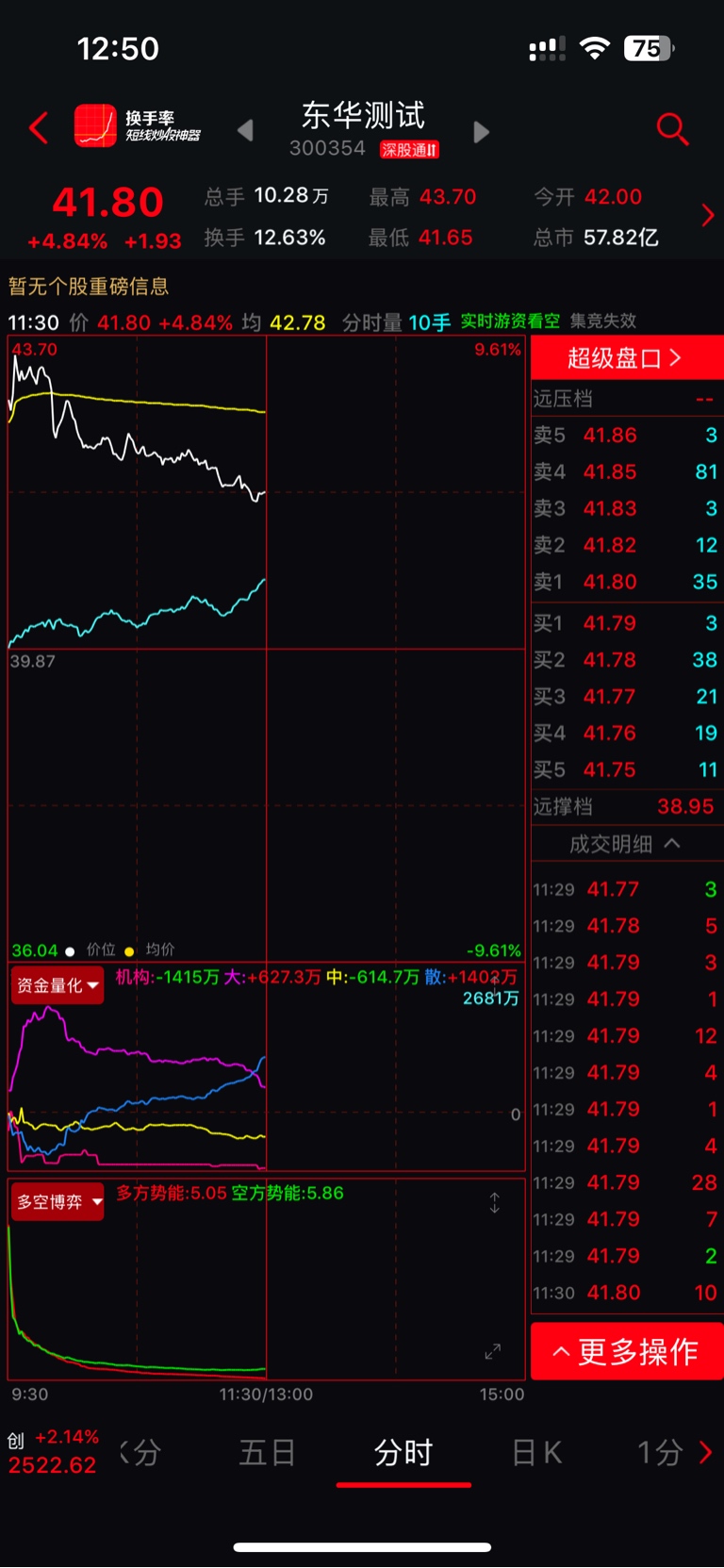Tap the 均价 legend dot
Image resolution: width=724 pixels, height=1568 pixels.
[x=129, y=951]
